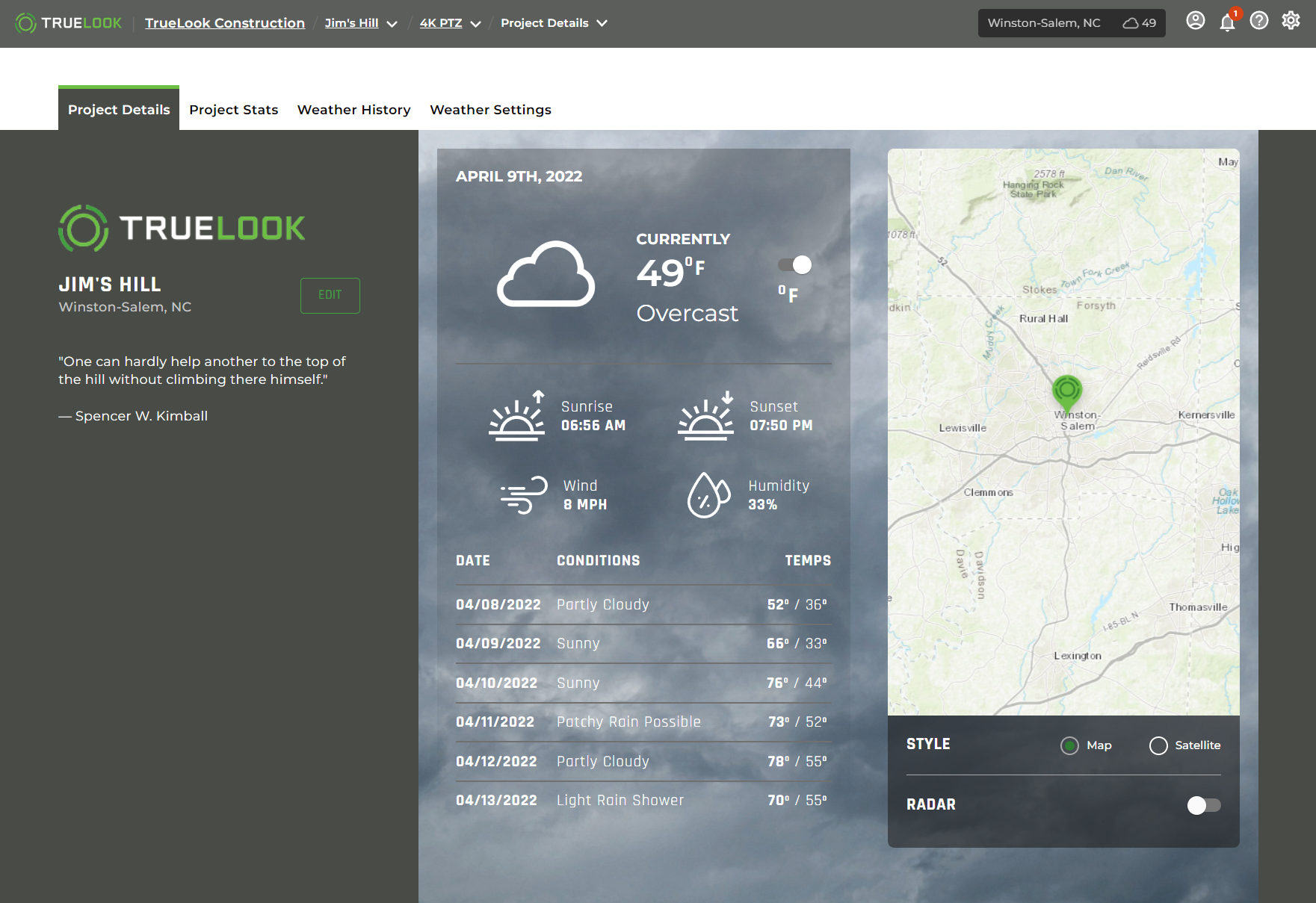Click the JIM'S HILL project title
This screenshot has width=1316, height=903.
(110, 285)
